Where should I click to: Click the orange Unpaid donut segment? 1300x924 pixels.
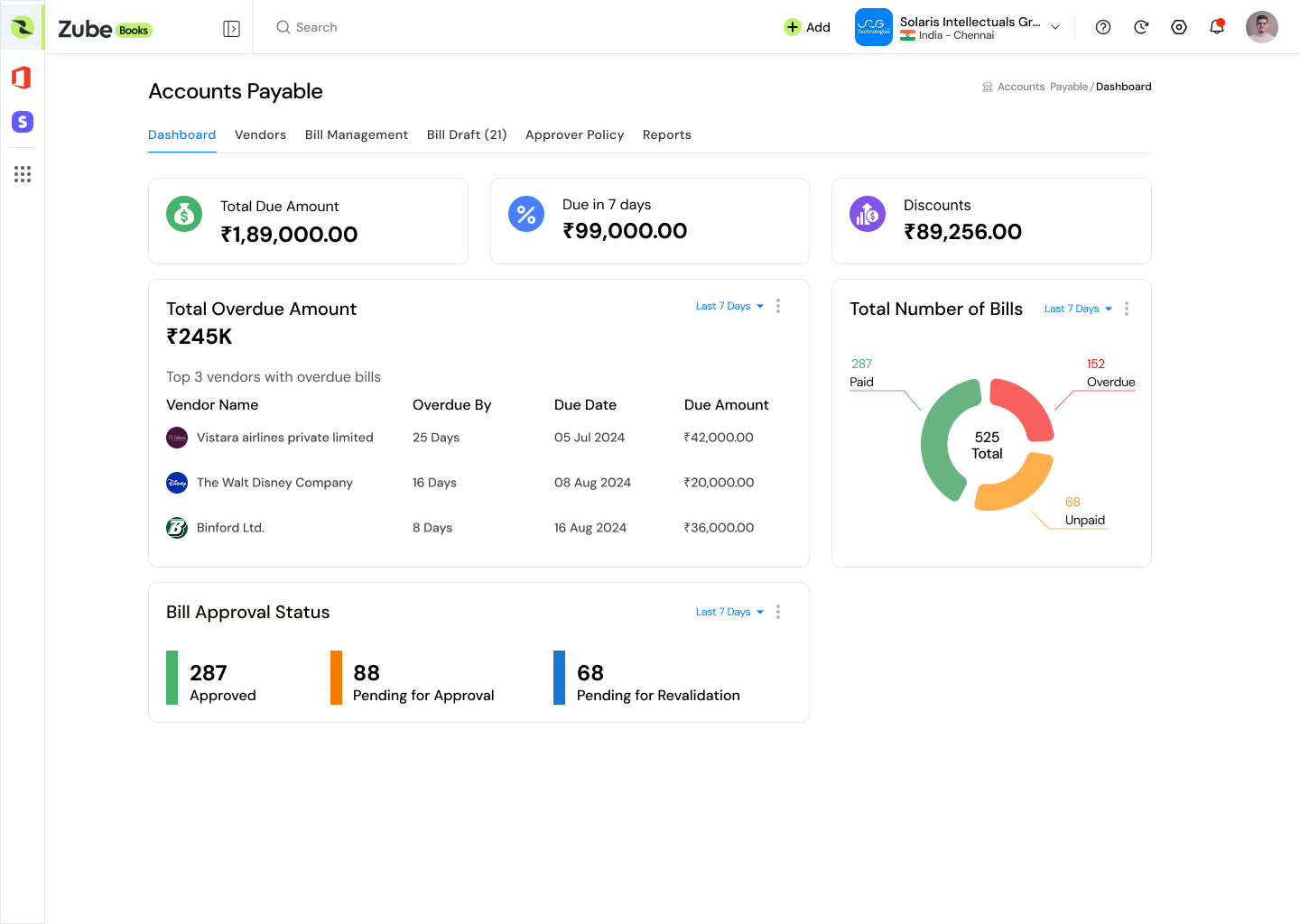tap(1017, 485)
